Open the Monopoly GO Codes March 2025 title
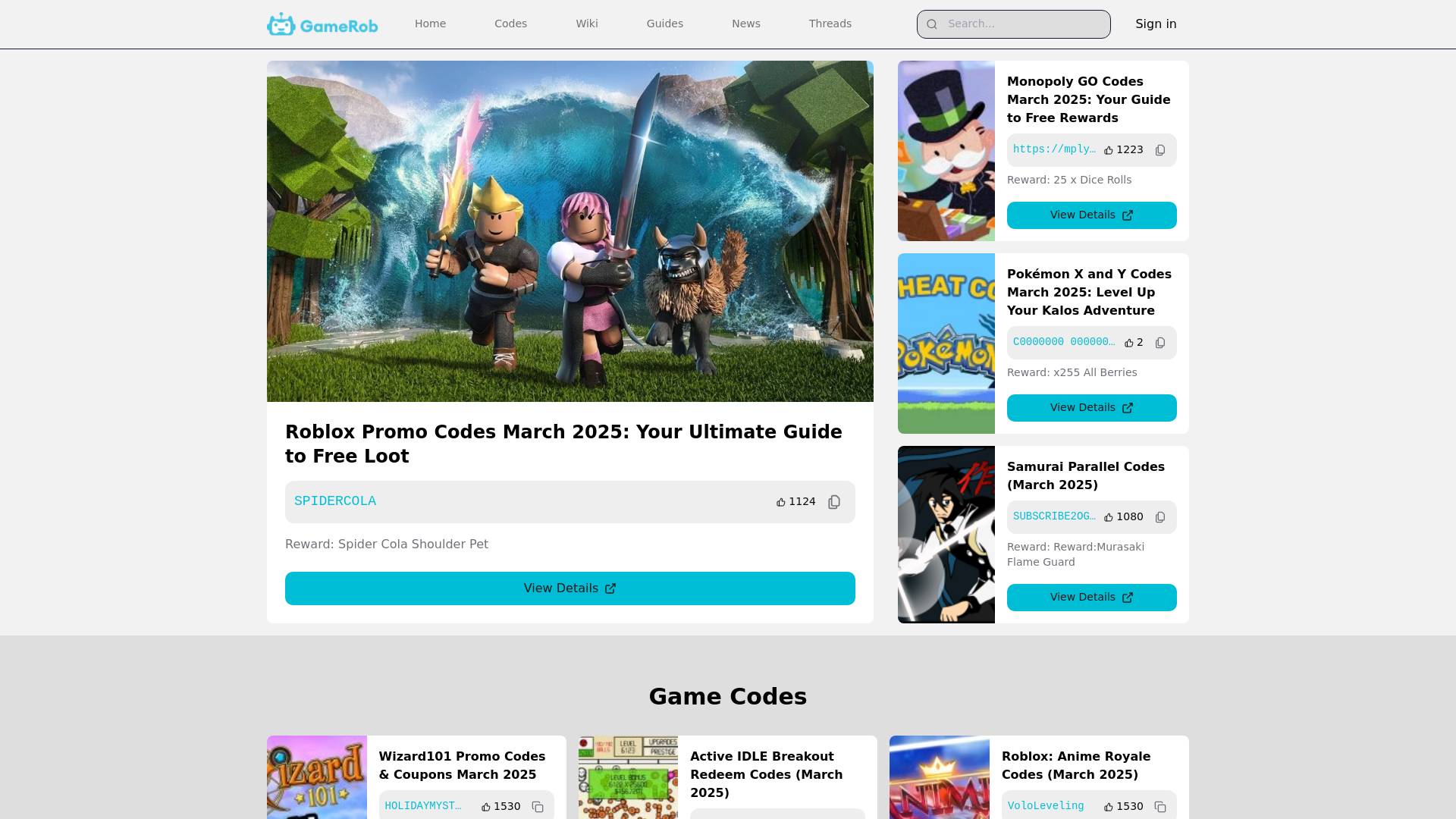 [1089, 100]
